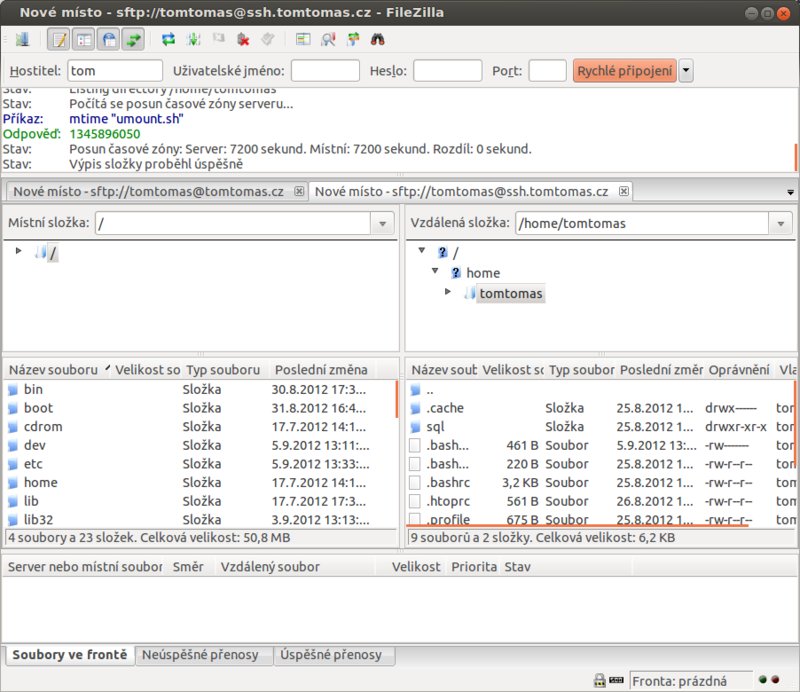800x692 pixels.
Task: Toggle the local directory tree display
Action: tap(84, 39)
